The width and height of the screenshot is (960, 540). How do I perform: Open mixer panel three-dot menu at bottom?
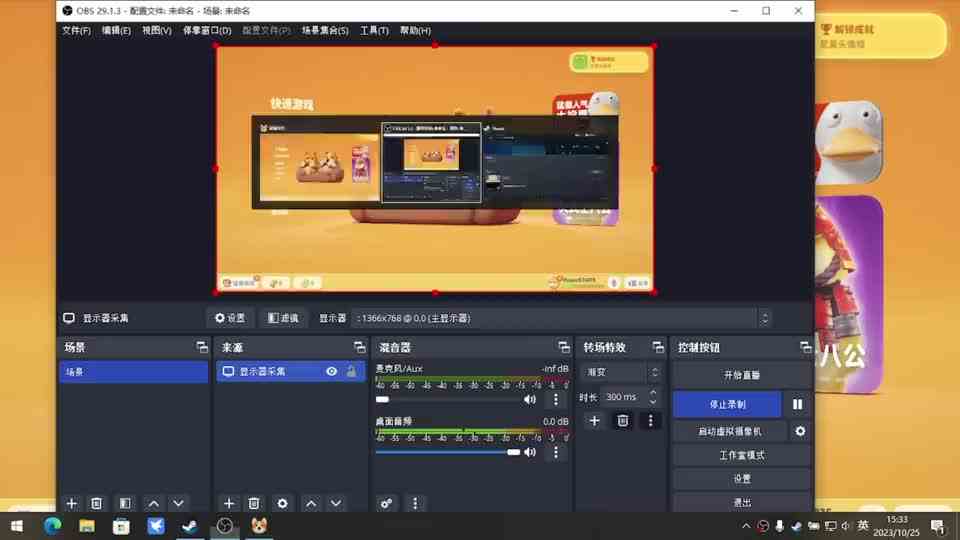pos(415,503)
